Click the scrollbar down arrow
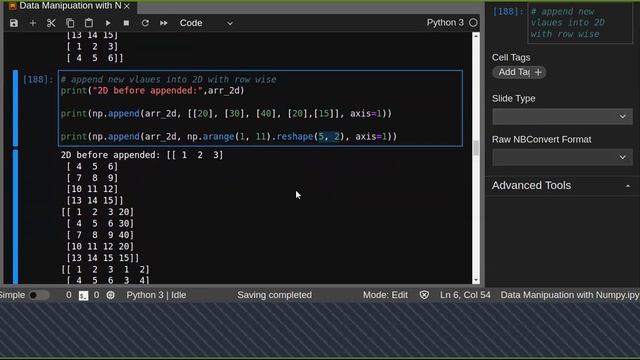Screen dimensions: 640x360 pos(476,280)
